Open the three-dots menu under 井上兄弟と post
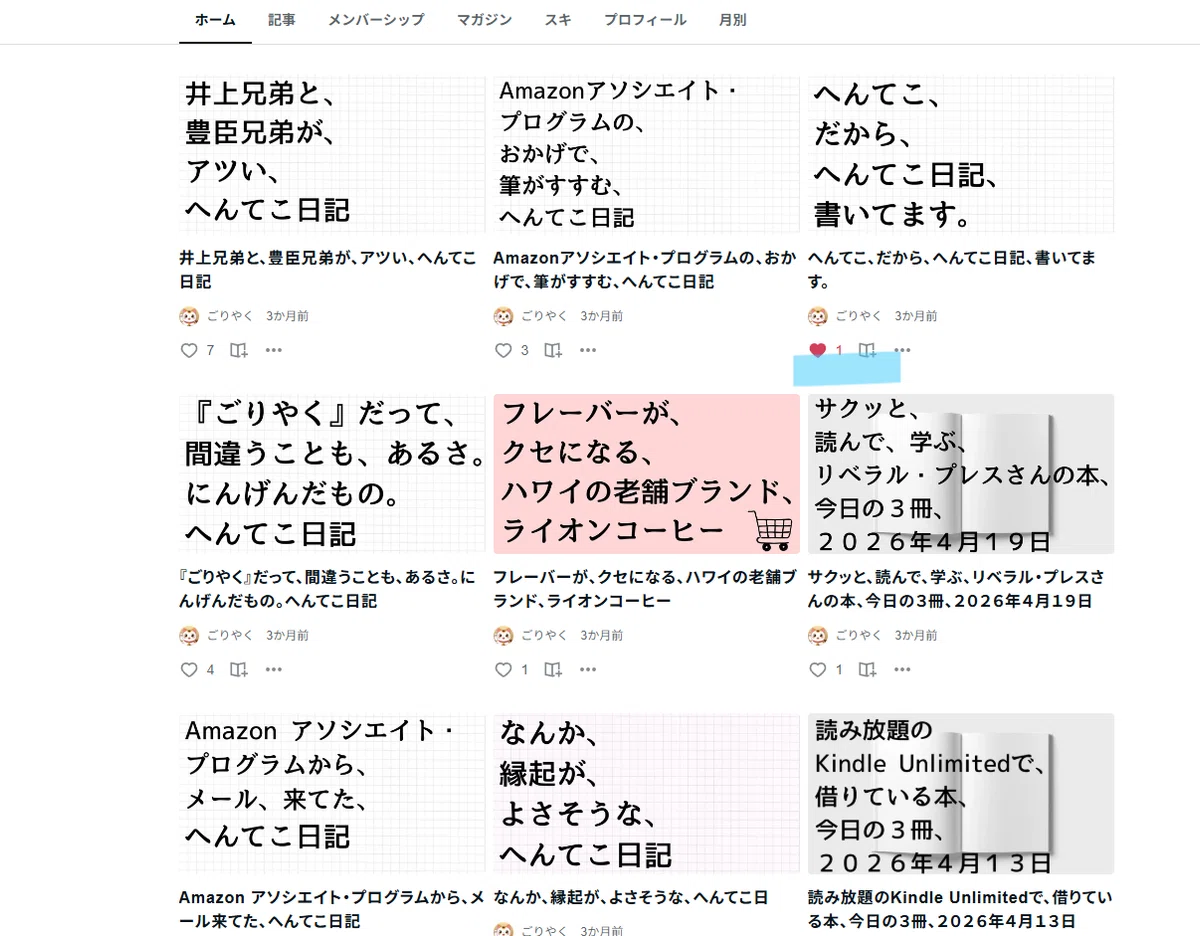The image size is (1200, 936). click(274, 350)
